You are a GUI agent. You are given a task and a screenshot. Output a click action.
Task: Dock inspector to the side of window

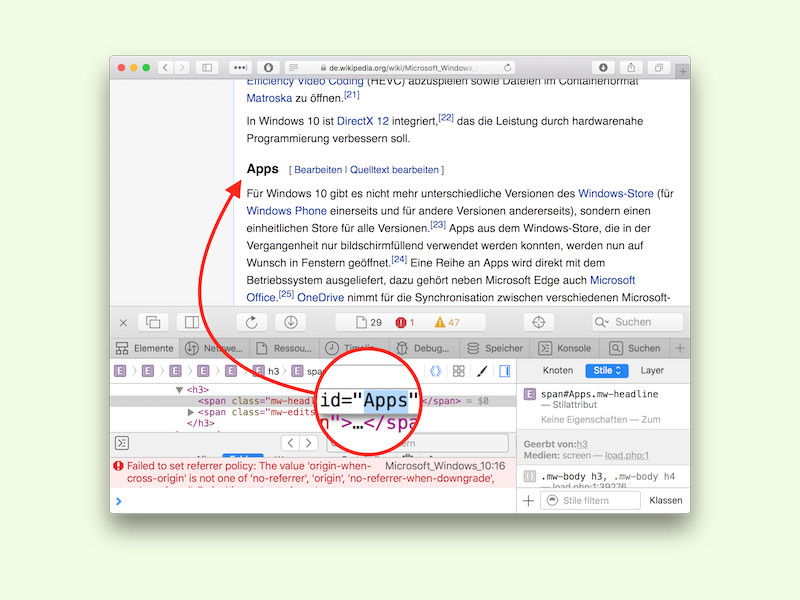click(x=192, y=322)
